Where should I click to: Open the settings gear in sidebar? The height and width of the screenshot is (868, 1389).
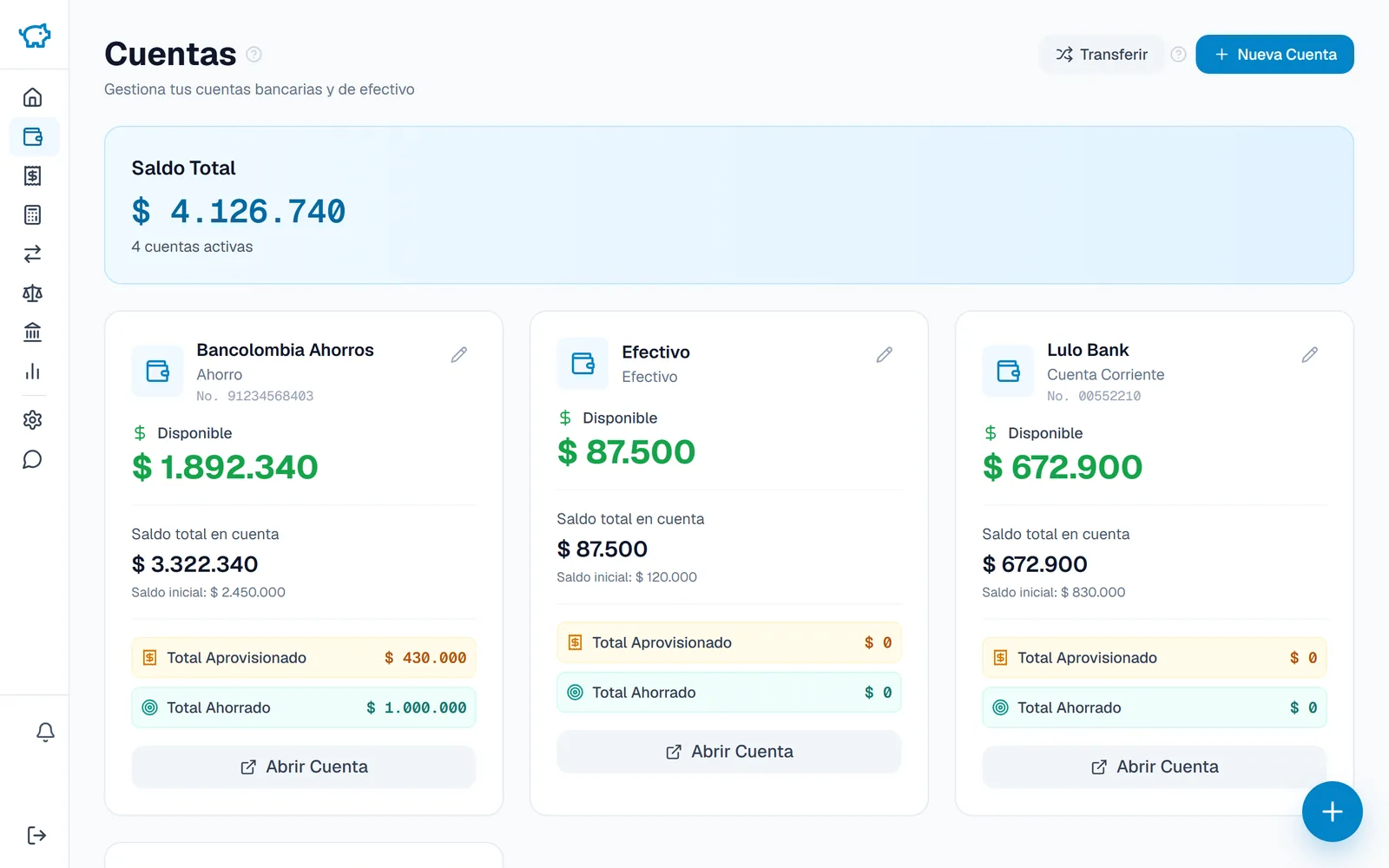(x=33, y=420)
